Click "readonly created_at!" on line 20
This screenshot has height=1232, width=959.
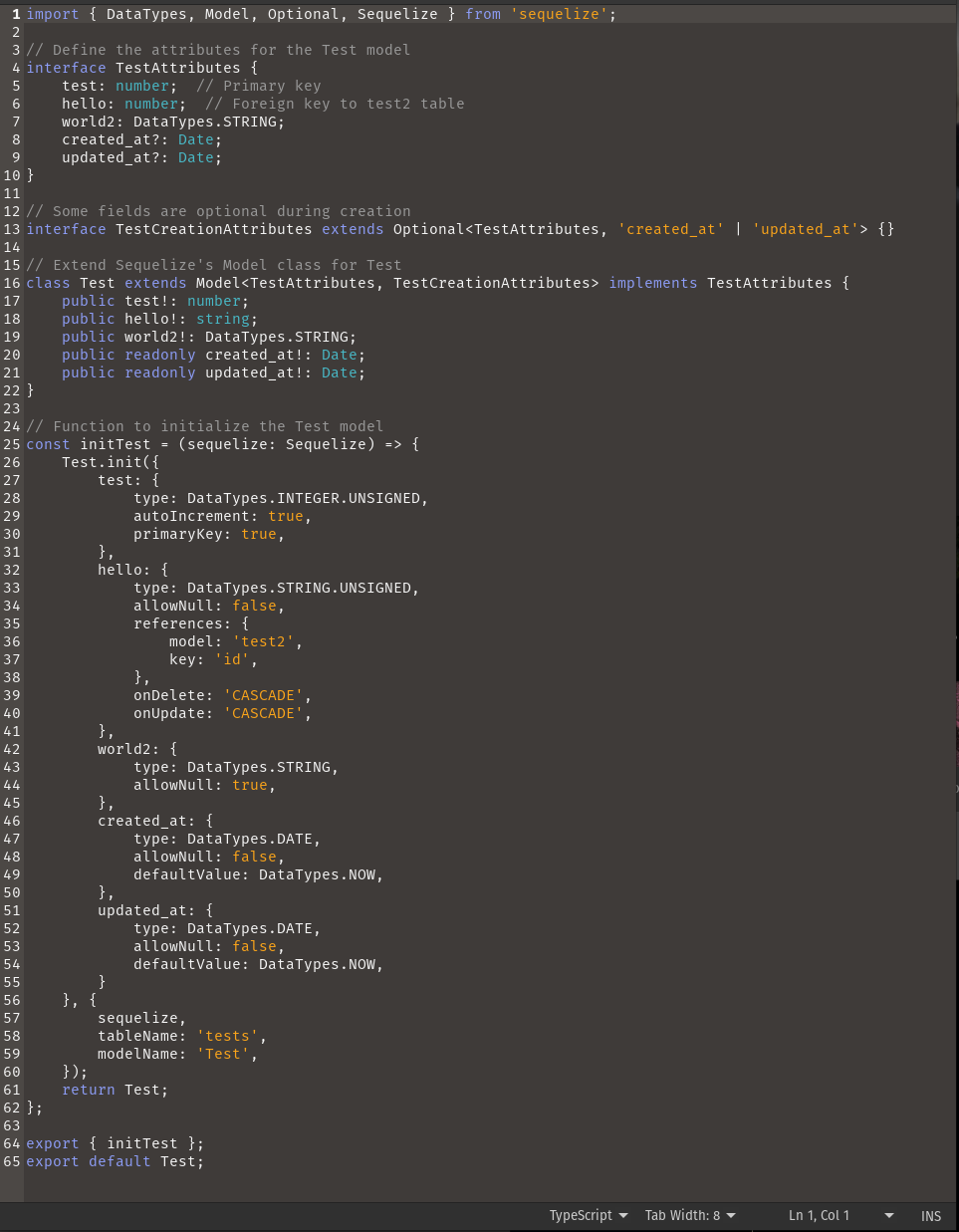214,355
